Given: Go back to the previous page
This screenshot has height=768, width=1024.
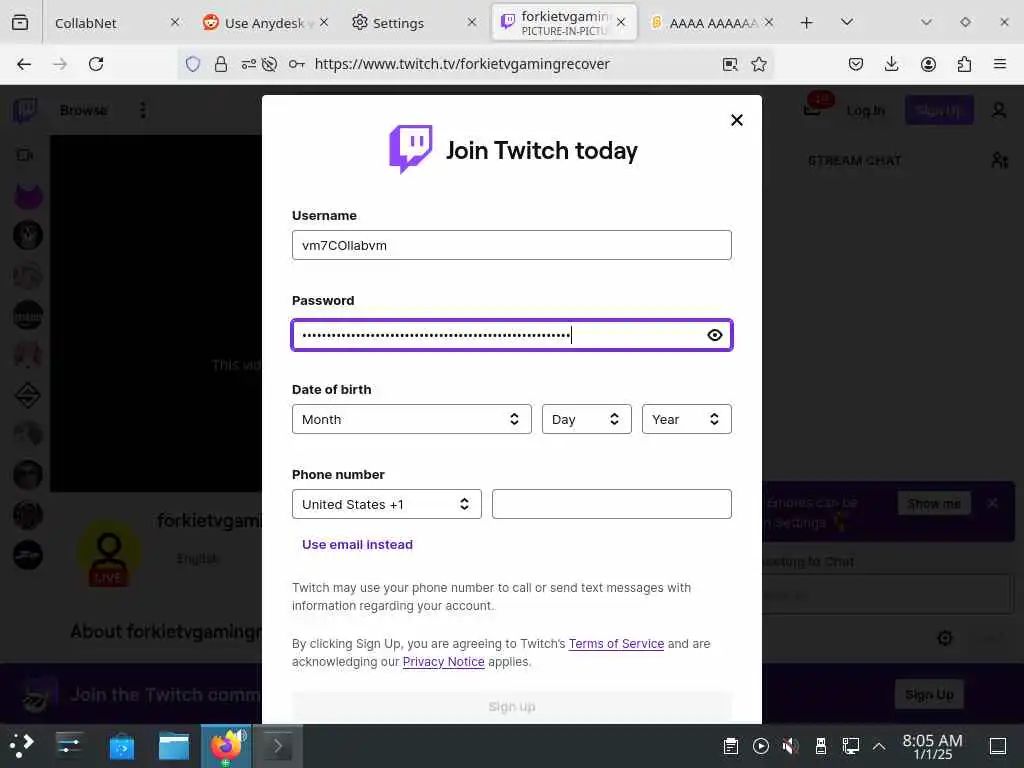Looking at the screenshot, I should (24, 64).
